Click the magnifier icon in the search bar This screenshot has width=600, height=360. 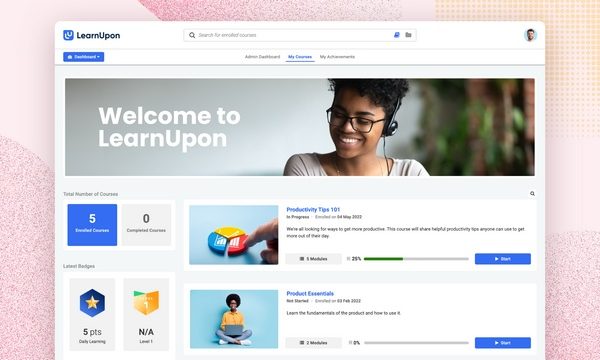click(x=192, y=35)
